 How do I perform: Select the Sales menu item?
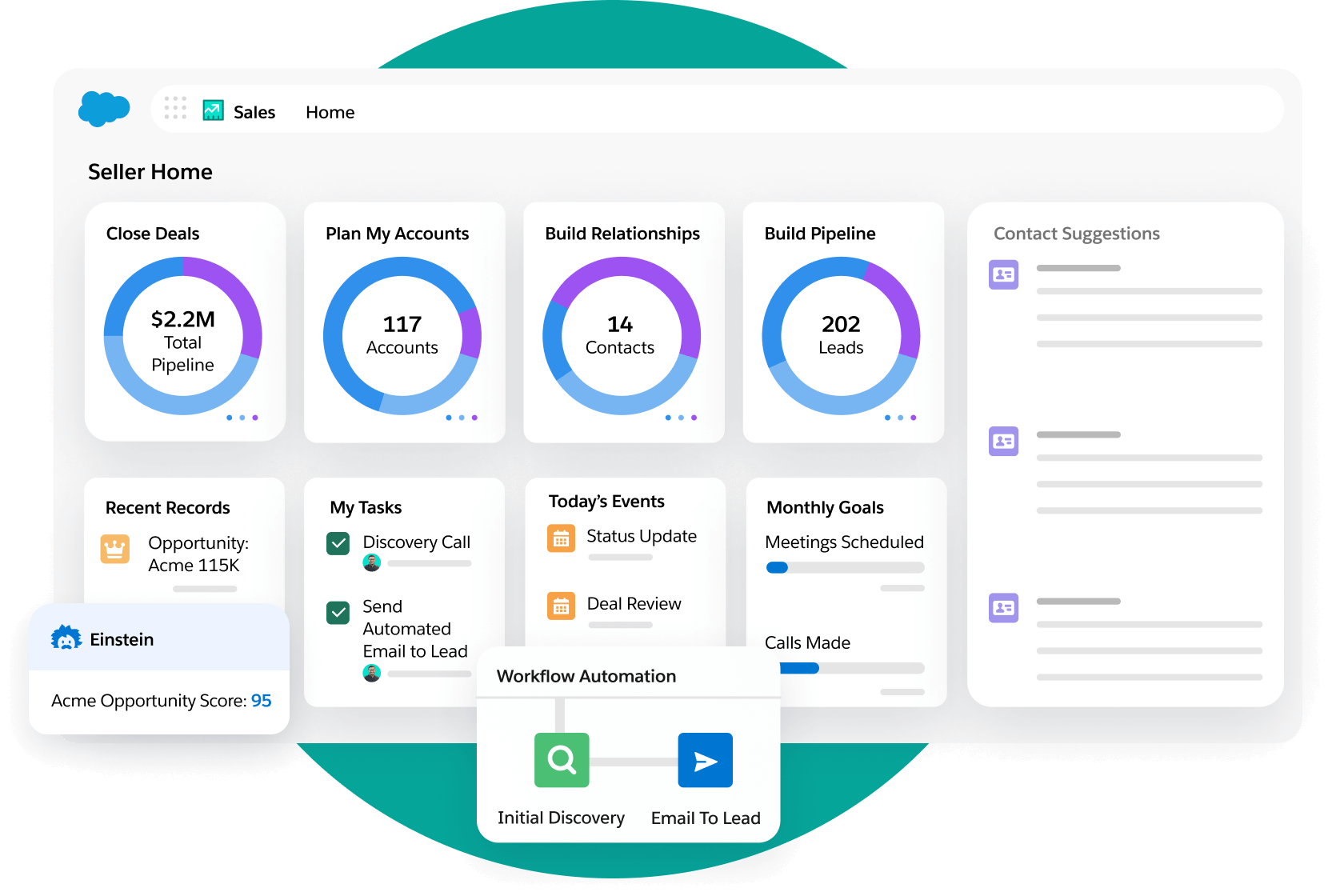pos(254,111)
